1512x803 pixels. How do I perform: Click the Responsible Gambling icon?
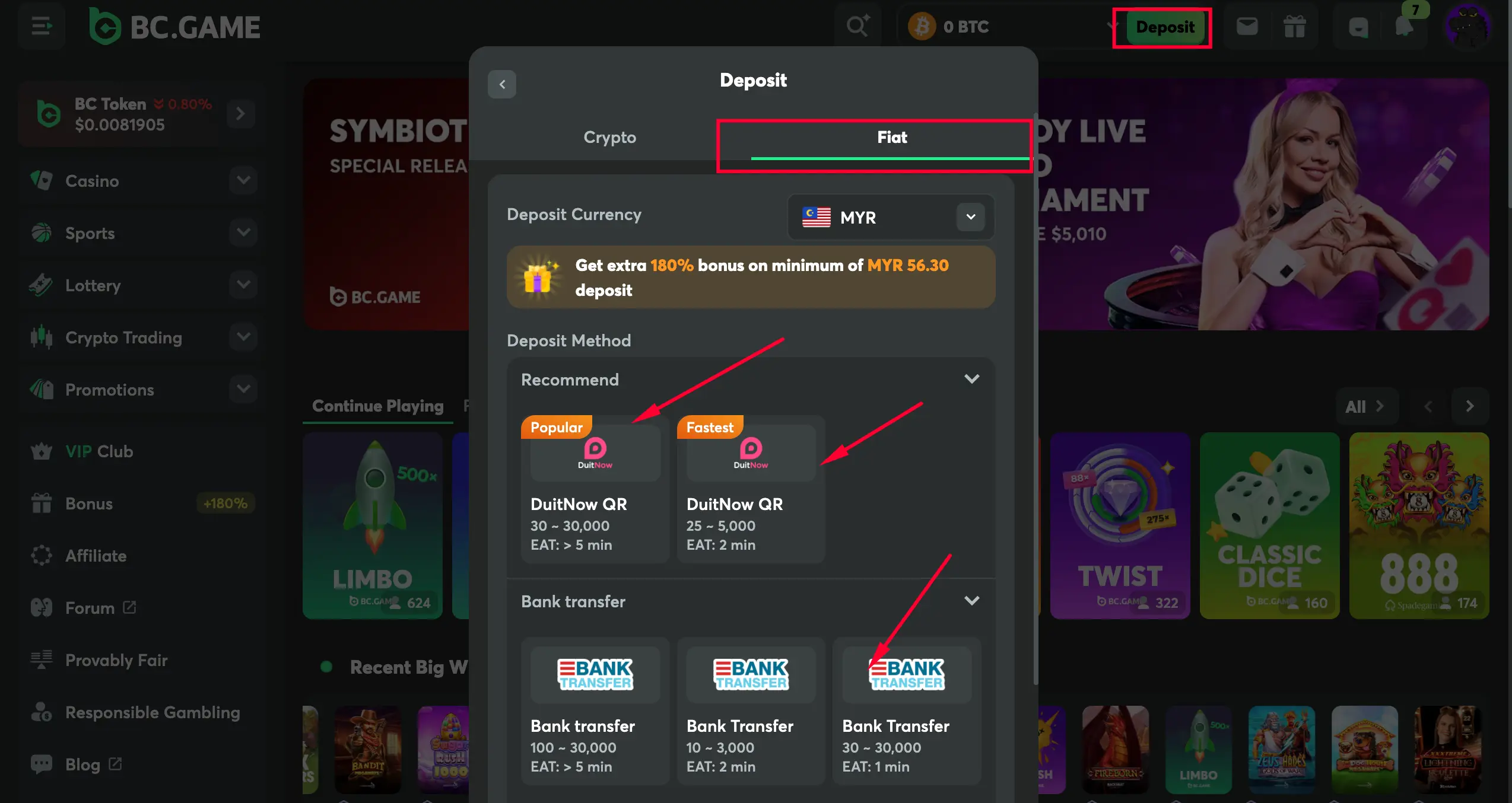click(x=42, y=712)
